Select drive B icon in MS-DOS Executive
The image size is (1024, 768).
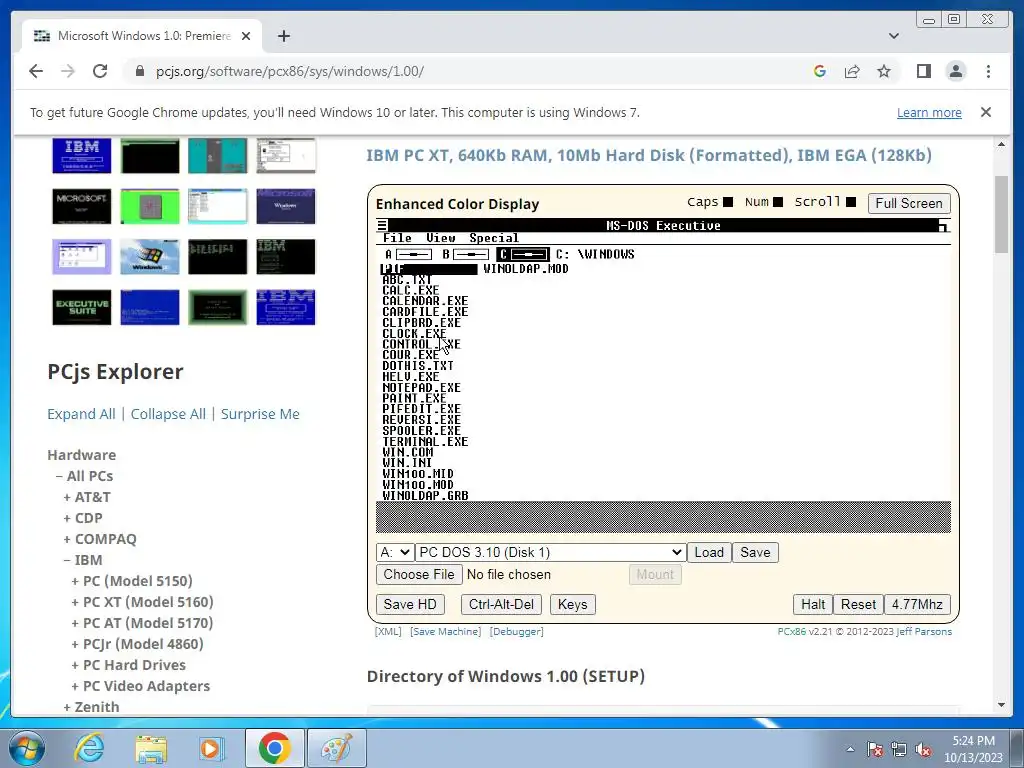(x=465, y=254)
